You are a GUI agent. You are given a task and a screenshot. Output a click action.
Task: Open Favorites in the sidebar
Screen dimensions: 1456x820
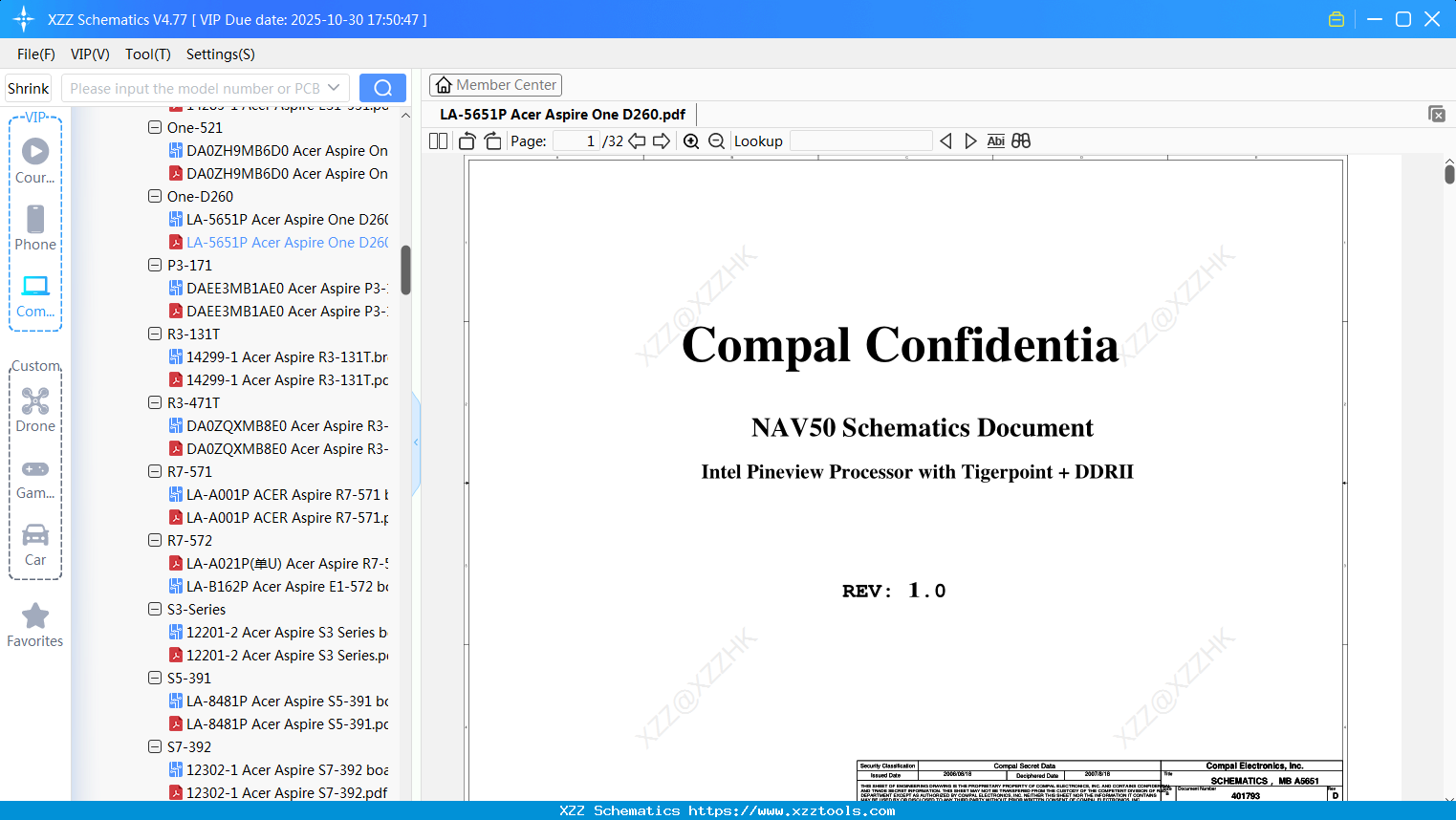pyautogui.click(x=35, y=625)
